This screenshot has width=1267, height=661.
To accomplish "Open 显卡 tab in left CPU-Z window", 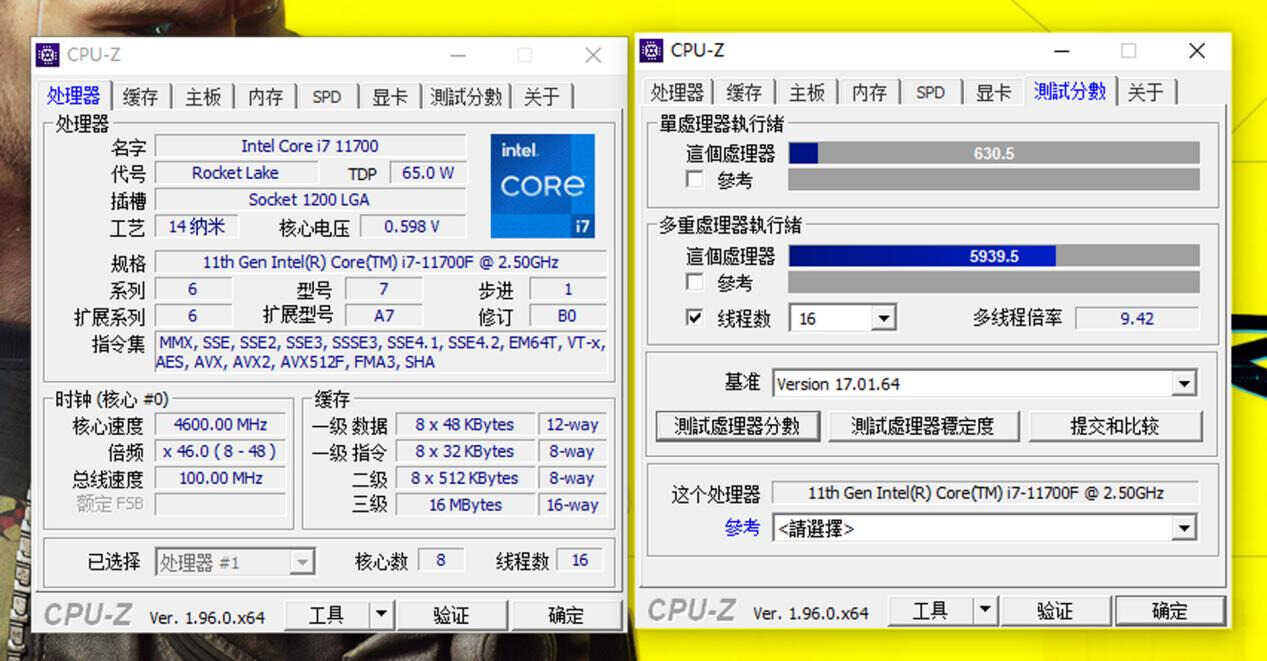I will [x=389, y=97].
